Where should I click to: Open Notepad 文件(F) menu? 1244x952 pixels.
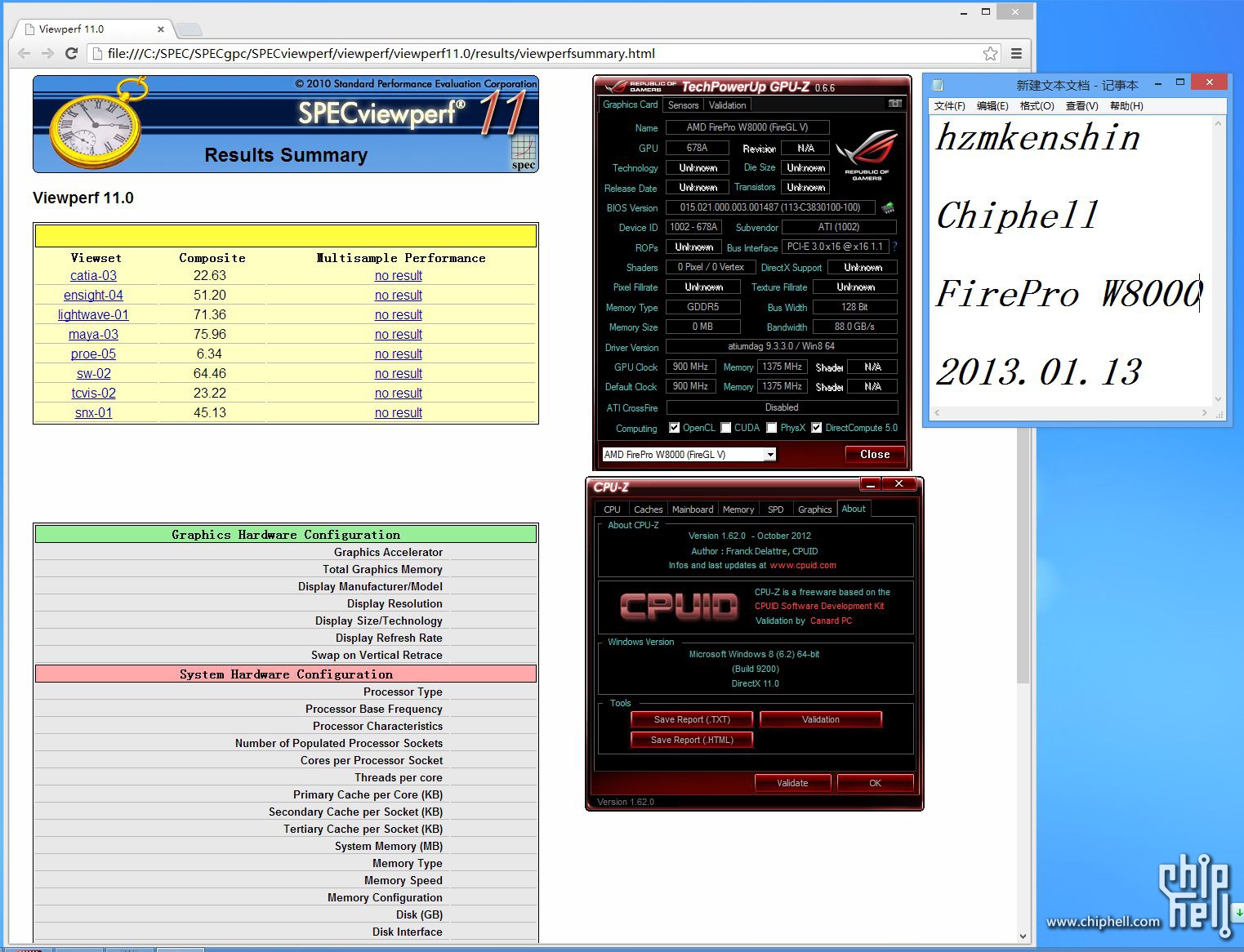click(x=949, y=106)
